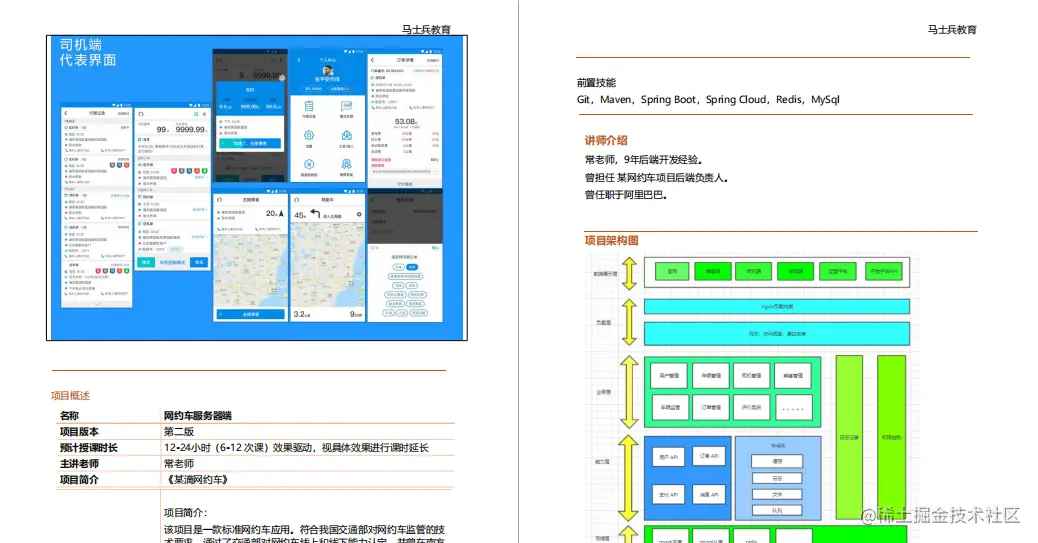Click the 预计授课时长 table label
This screenshot has height=543, width=1038.
pos(89,448)
